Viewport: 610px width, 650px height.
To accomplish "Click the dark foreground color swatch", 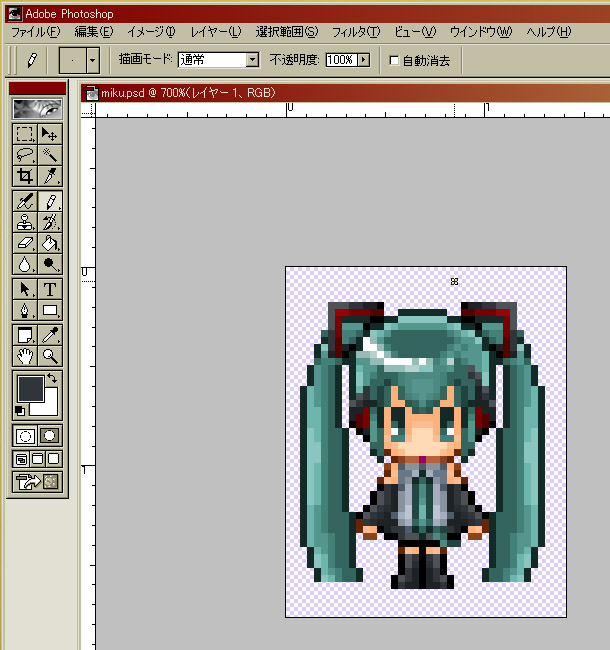I will (31, 388).
